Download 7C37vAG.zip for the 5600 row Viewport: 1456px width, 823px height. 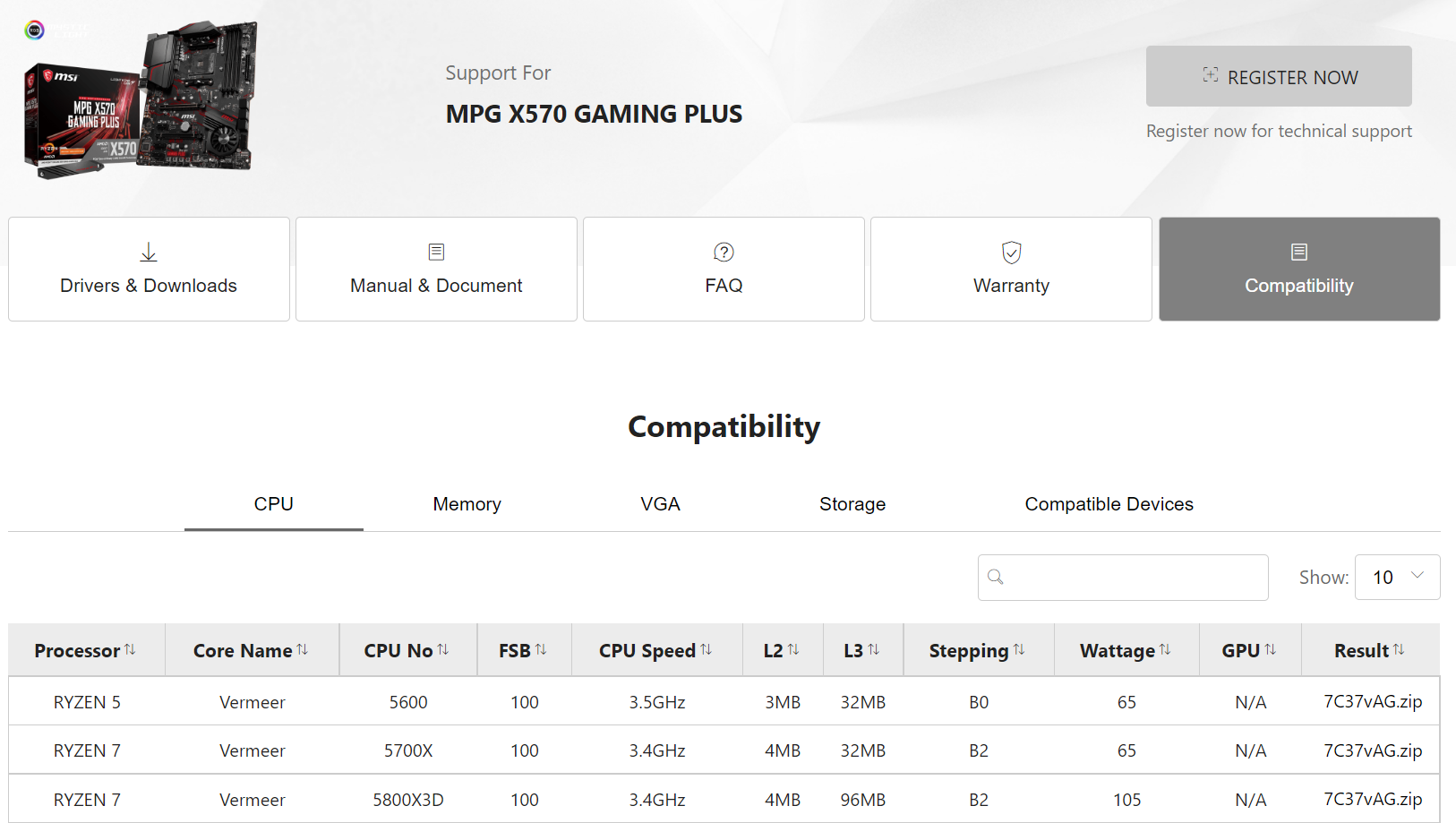(x=1373, y=701)
